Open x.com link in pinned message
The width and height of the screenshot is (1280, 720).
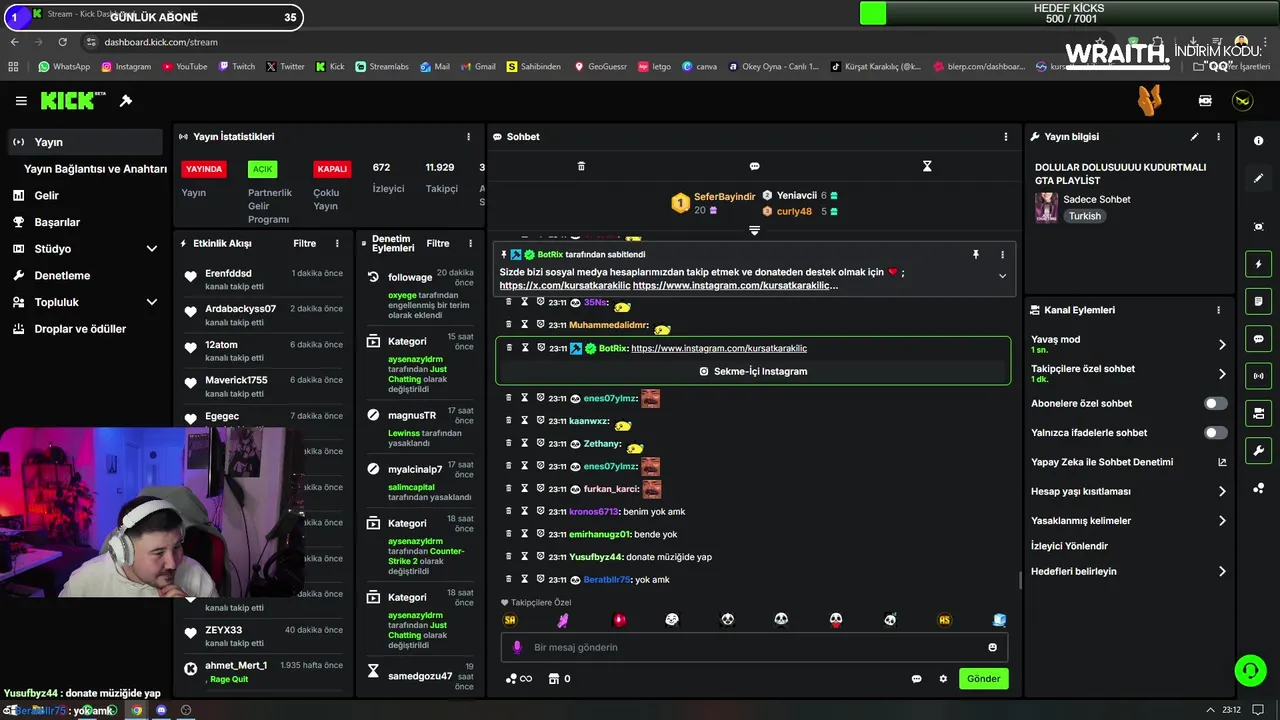click(x=565, y=286)
